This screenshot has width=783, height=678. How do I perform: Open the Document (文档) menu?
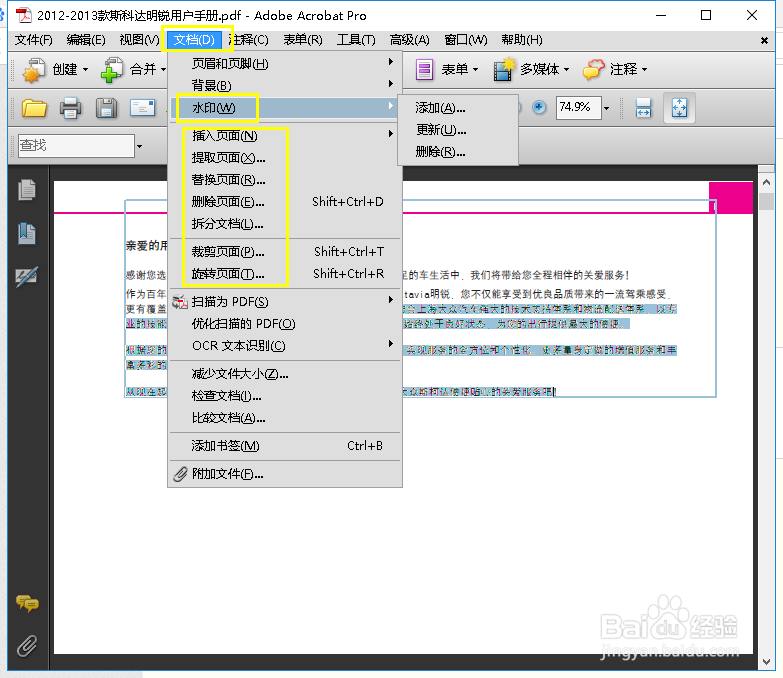pyautogui.click(x=194, y=40)
